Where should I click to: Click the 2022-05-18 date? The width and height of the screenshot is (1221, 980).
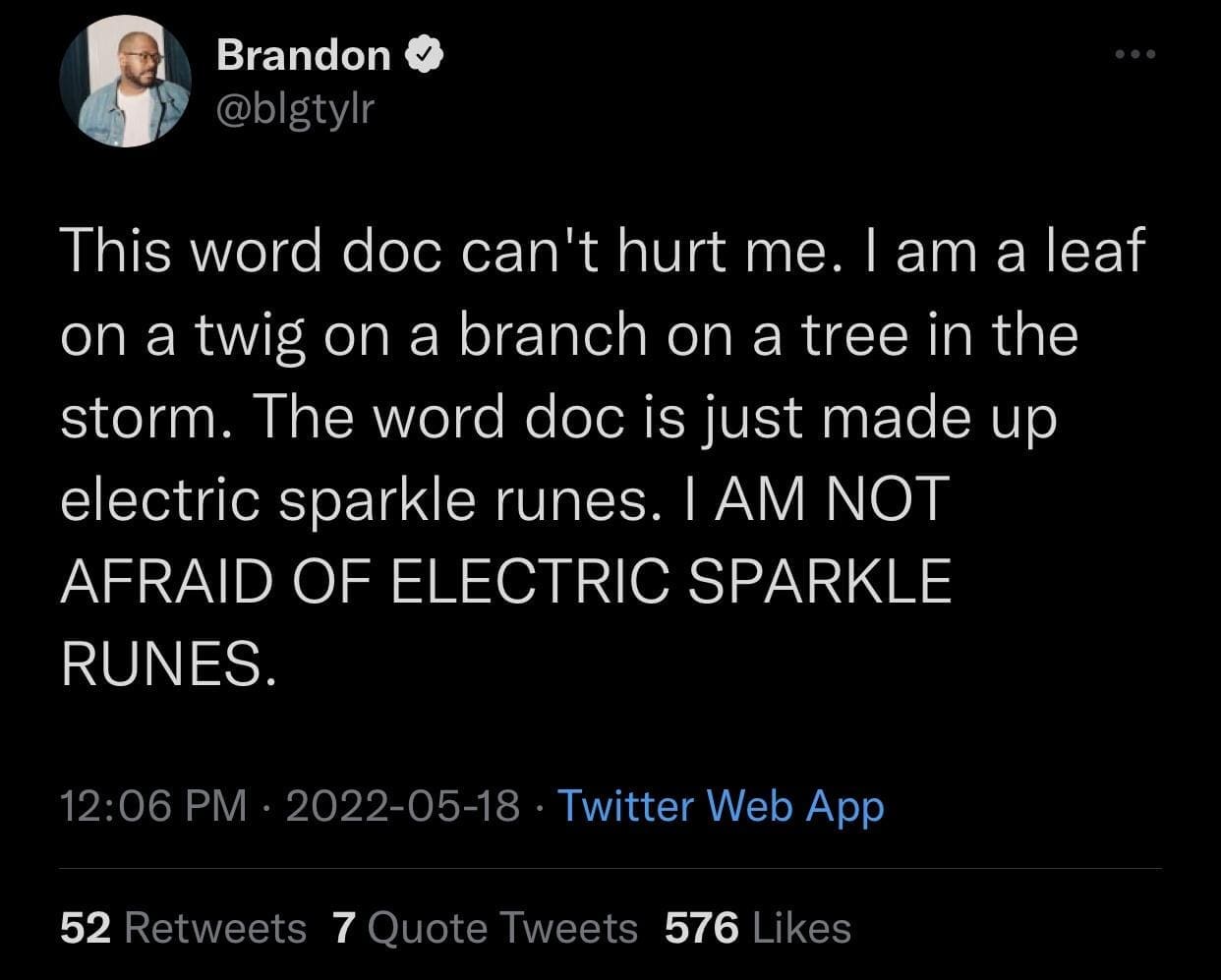[402, 806]
